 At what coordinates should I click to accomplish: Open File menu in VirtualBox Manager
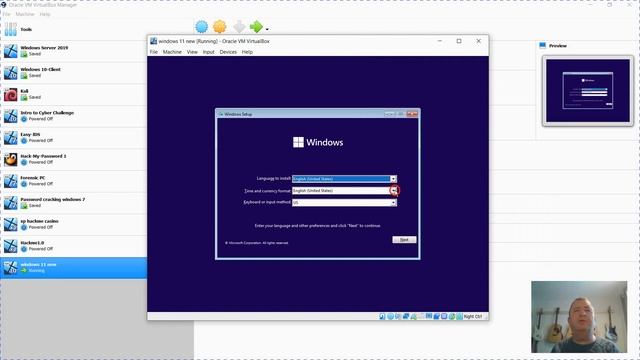click(x=7, y=14)
